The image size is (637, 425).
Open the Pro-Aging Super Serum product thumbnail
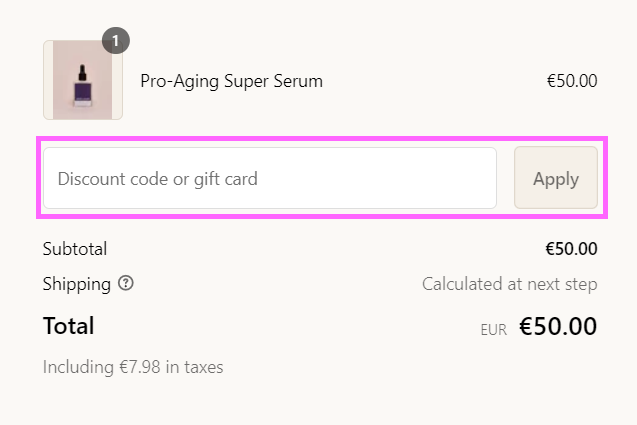click(x=83, y=80)
